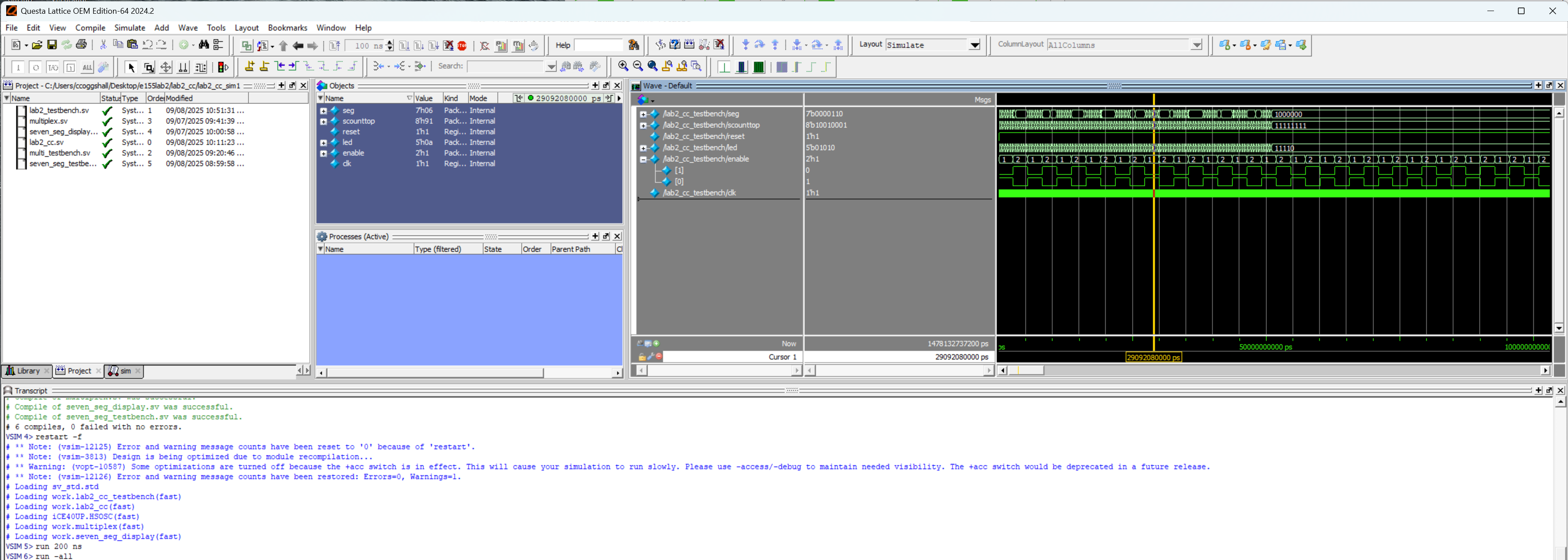Select lab2_cc.sv in project list
The height and width of the screenshot is (560, 1568).
[46, 142]
